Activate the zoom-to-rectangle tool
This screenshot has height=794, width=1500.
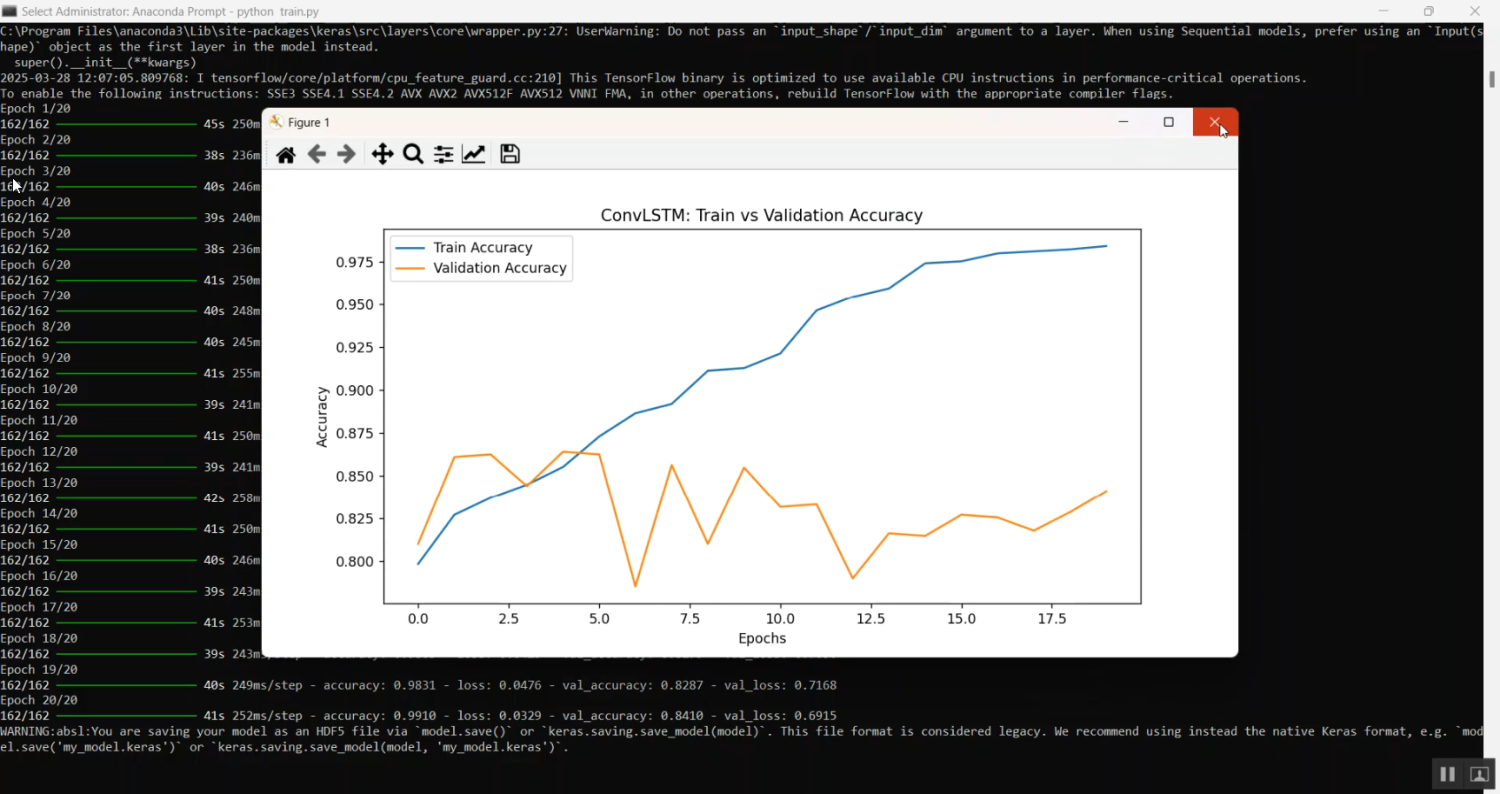(412, 154)
